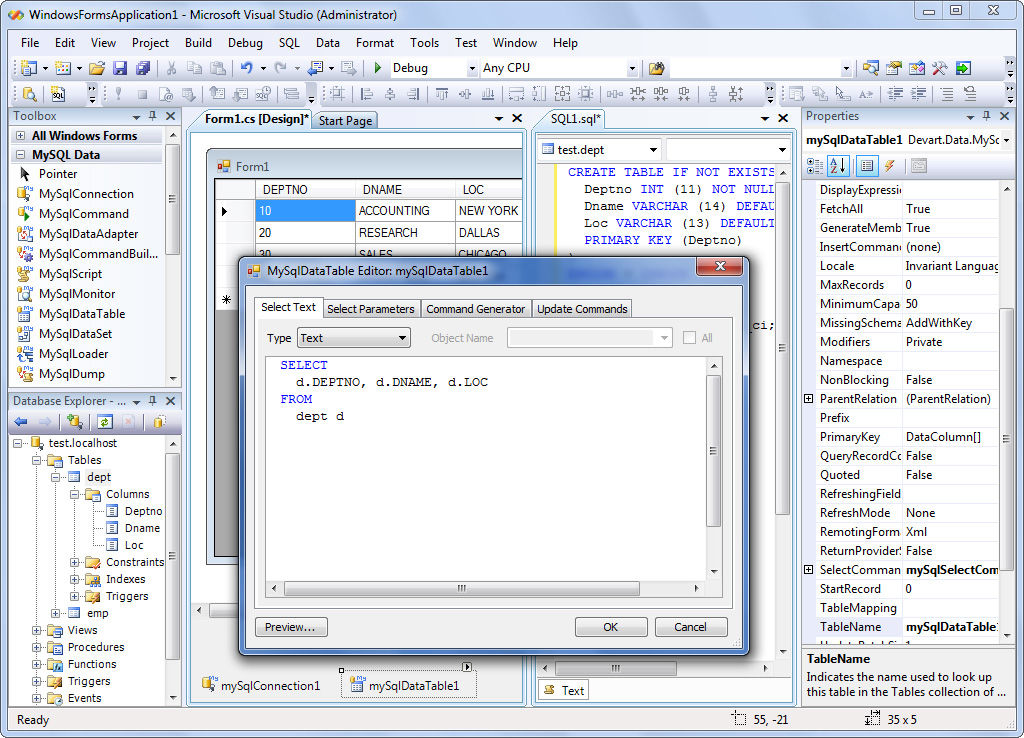This screenshot has width=1024, height=738.
Task: Select the Loc column in tree
Action: pos(134,545)
